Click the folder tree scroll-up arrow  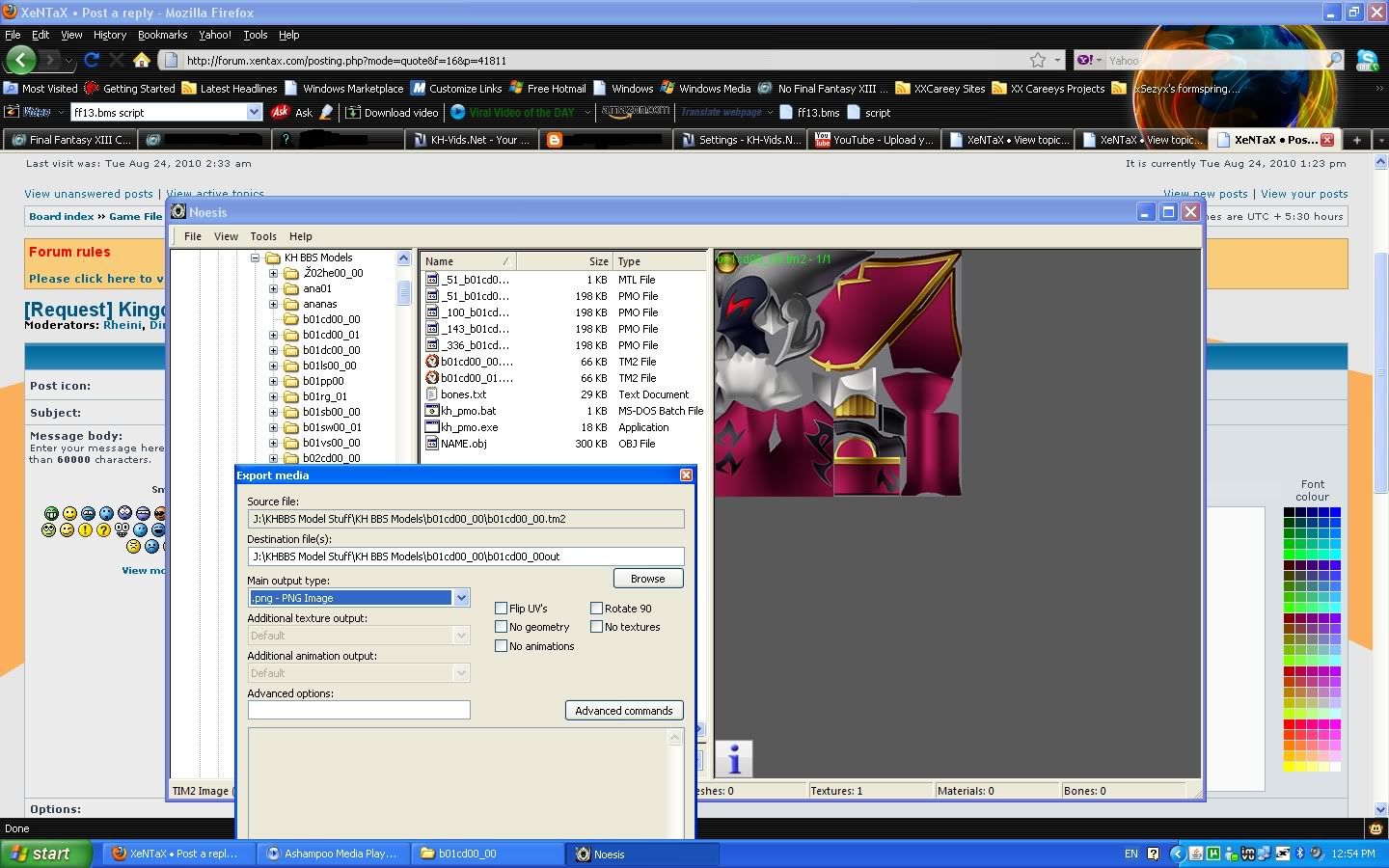(403, 258)
